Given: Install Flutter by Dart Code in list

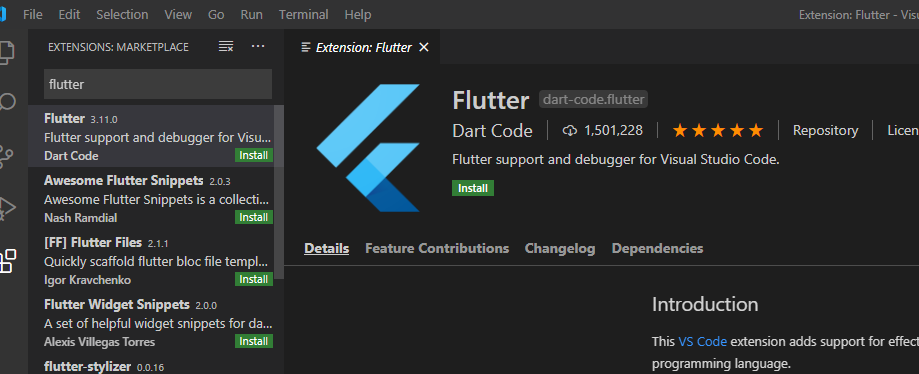Looking at the screenshot, I should 254,155.
